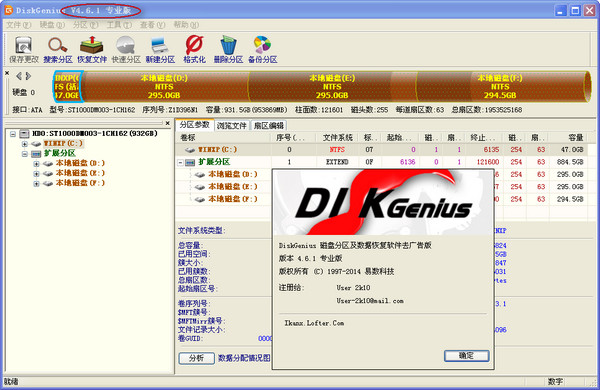Open the 分区 menu

click(85, 25)
